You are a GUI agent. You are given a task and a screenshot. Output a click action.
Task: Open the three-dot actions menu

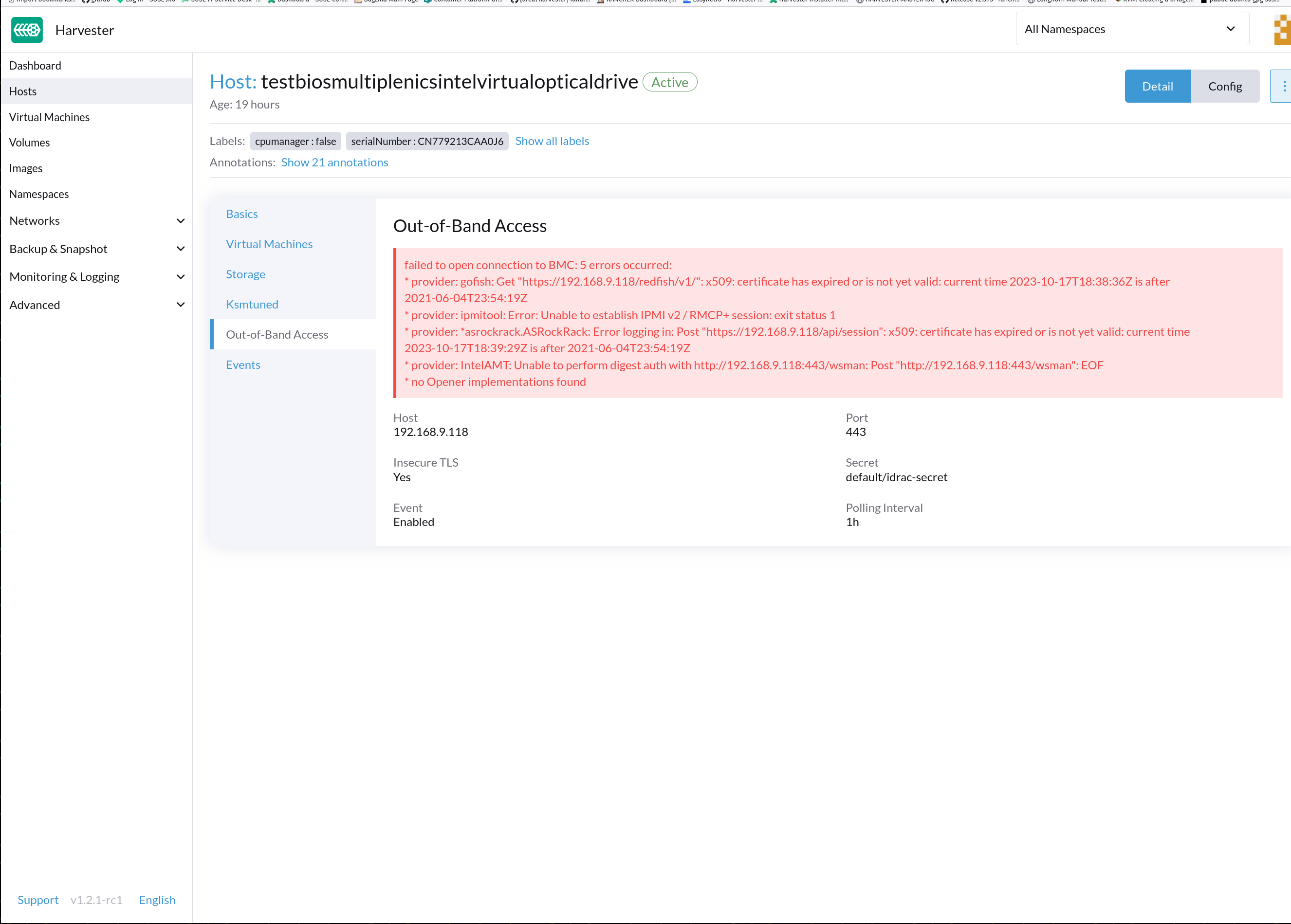tap(1284, 86)
